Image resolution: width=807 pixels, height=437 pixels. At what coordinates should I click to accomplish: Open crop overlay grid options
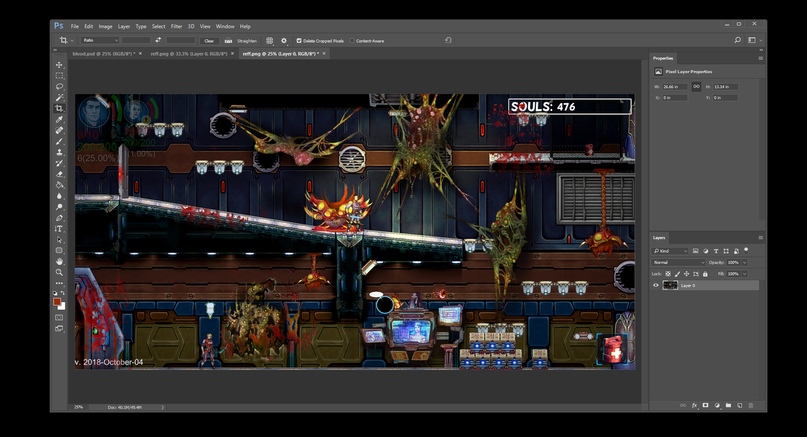point(269,40)
